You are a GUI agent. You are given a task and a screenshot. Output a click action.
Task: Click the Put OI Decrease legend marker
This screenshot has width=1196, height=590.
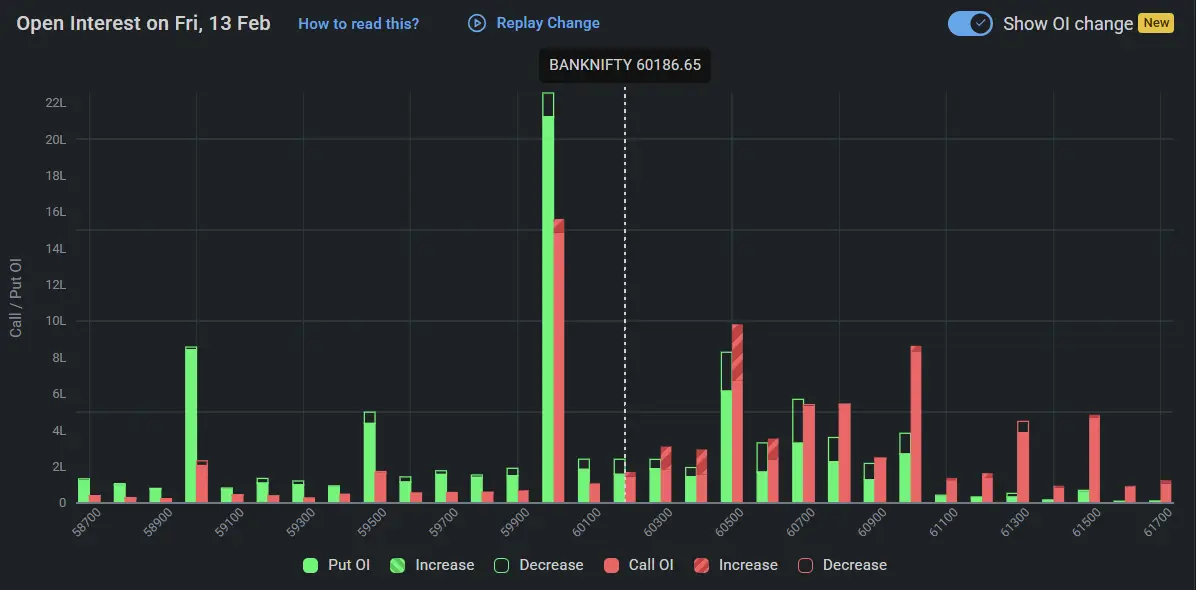(x=500, y=565)
